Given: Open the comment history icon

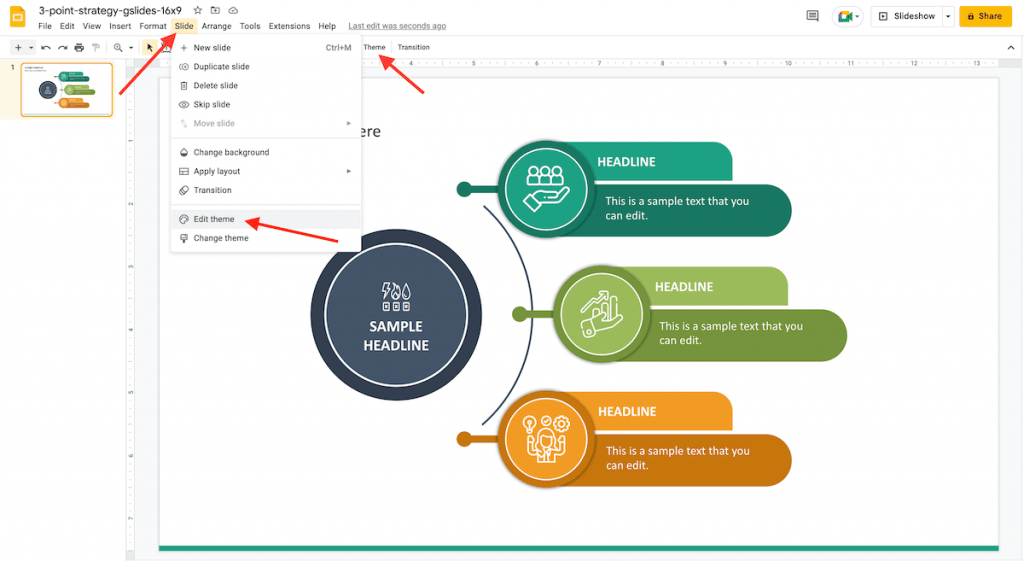Looking at the screenshot, I should point(812,16).
